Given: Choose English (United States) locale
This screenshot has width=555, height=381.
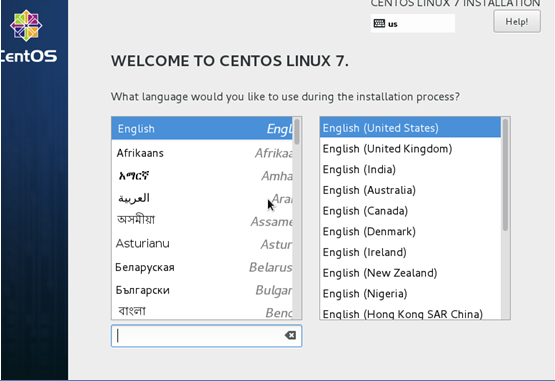Looking at the screenshot, I should click(410, 128).
